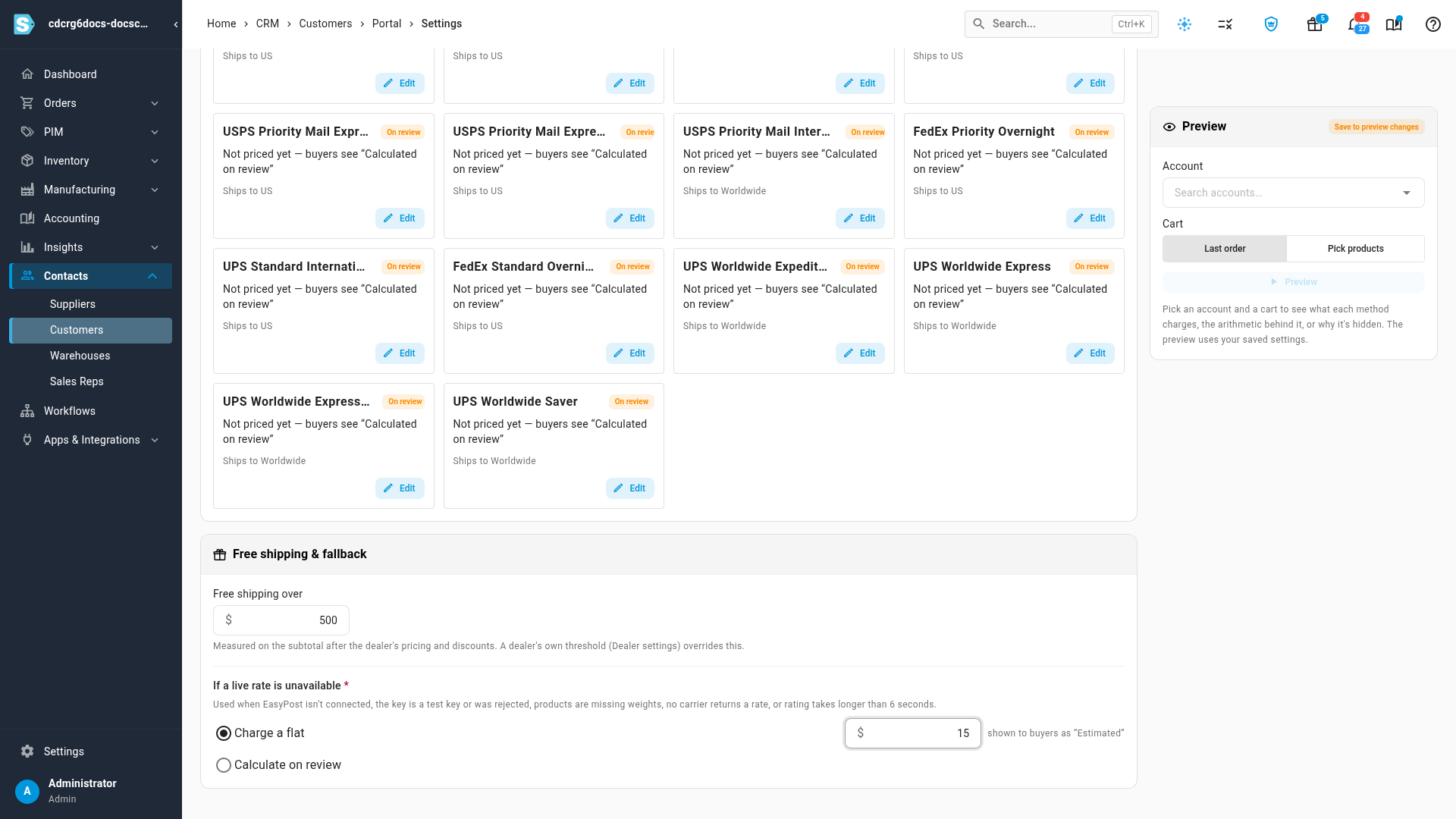1456x819 pixels.
Task: Click the top Search box
Action: point(1061,24)
